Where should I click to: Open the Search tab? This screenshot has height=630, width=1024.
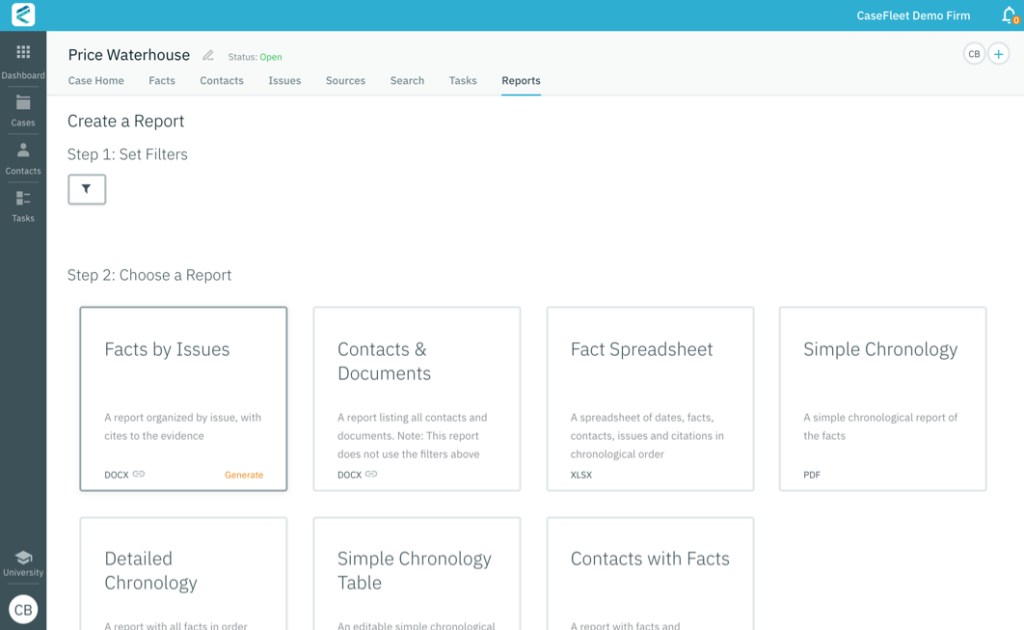(407, 81)
